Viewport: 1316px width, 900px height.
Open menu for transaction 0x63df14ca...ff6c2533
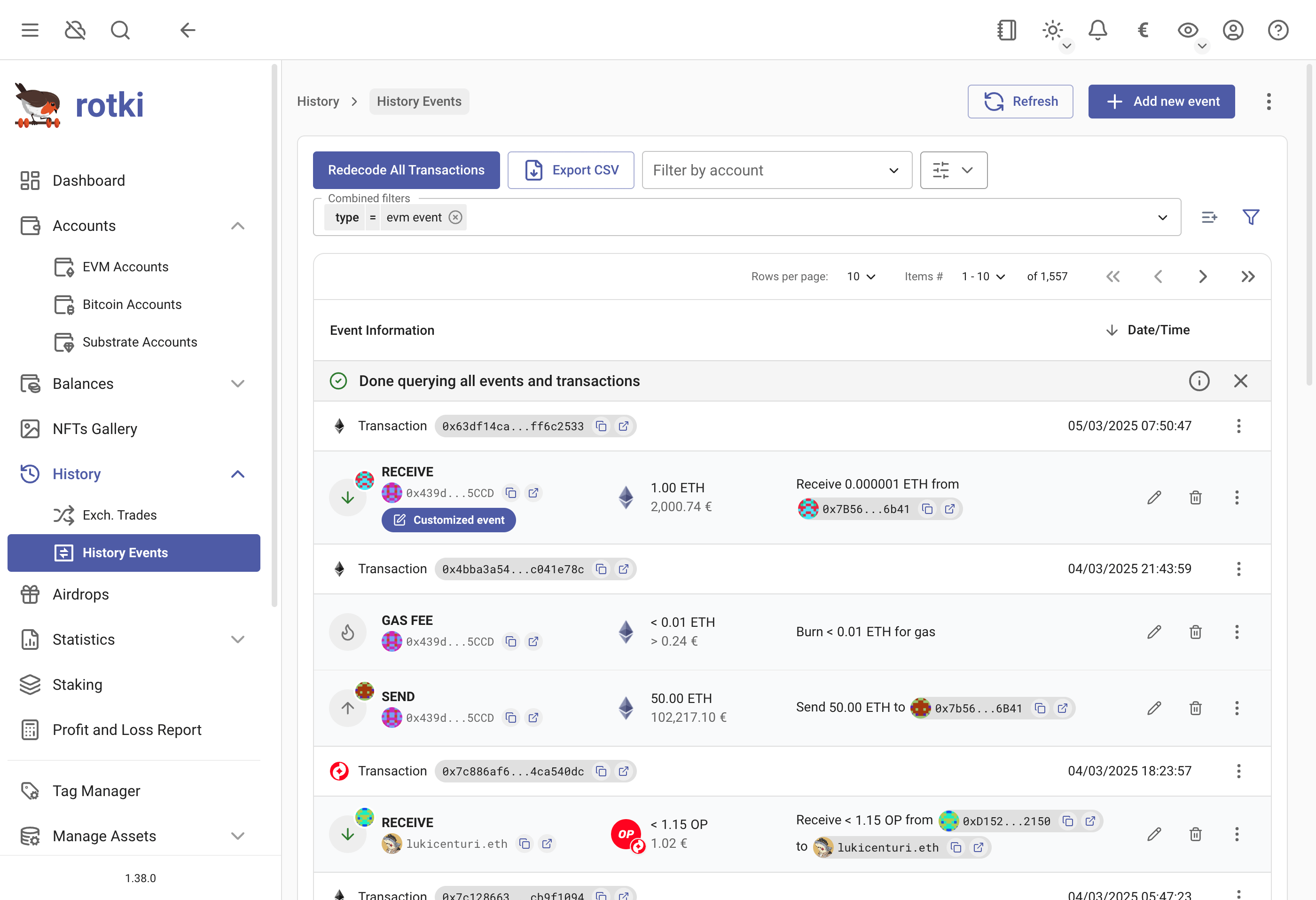(x=1239, y=426)
